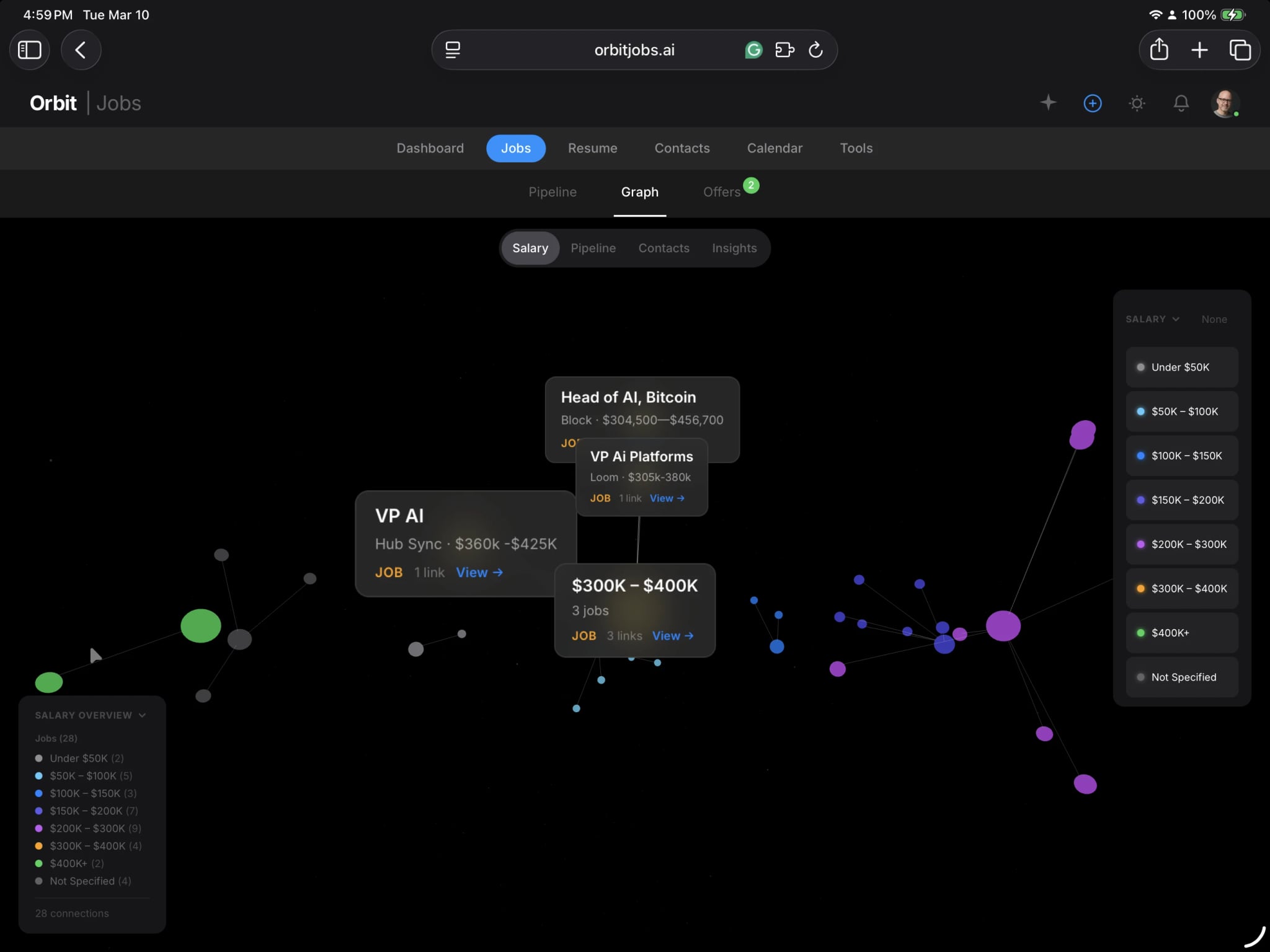1270x952 pixels.
Task: Collapse the SALARY OVERVIEW panel chevron
Action: coord(142,715)
